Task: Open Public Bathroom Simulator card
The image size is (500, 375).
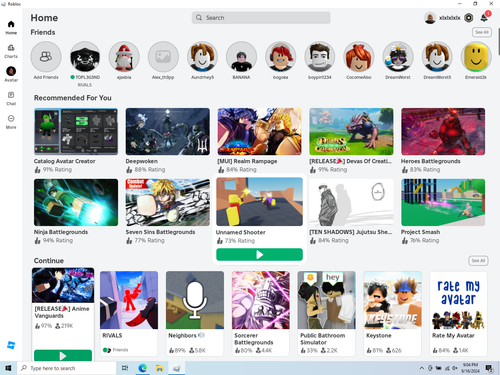Action: pyautogui.click(x=327, y=313)
